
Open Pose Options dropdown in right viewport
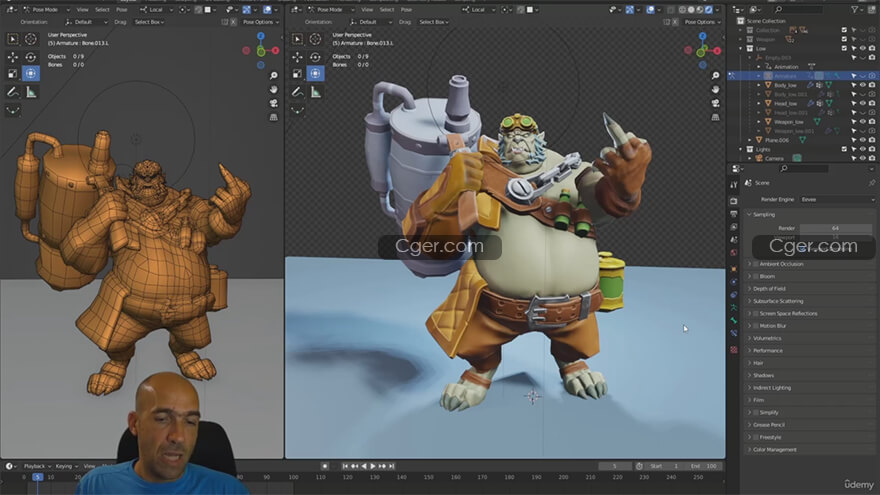(x=702, y=22)
